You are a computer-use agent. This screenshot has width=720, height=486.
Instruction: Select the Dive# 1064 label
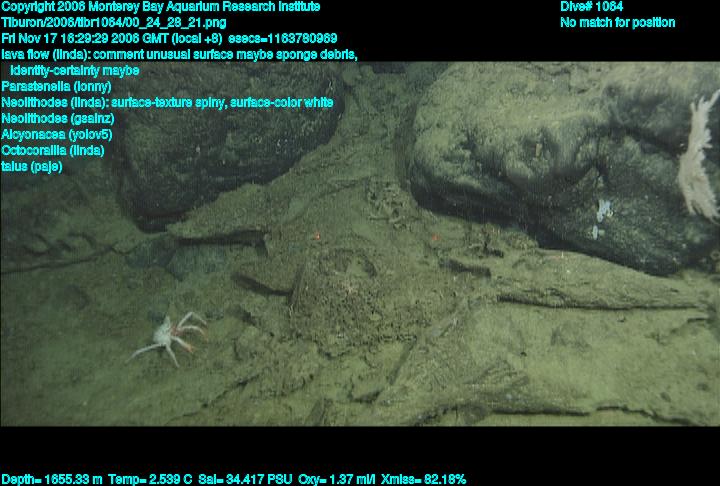click(x=592, y=6)
